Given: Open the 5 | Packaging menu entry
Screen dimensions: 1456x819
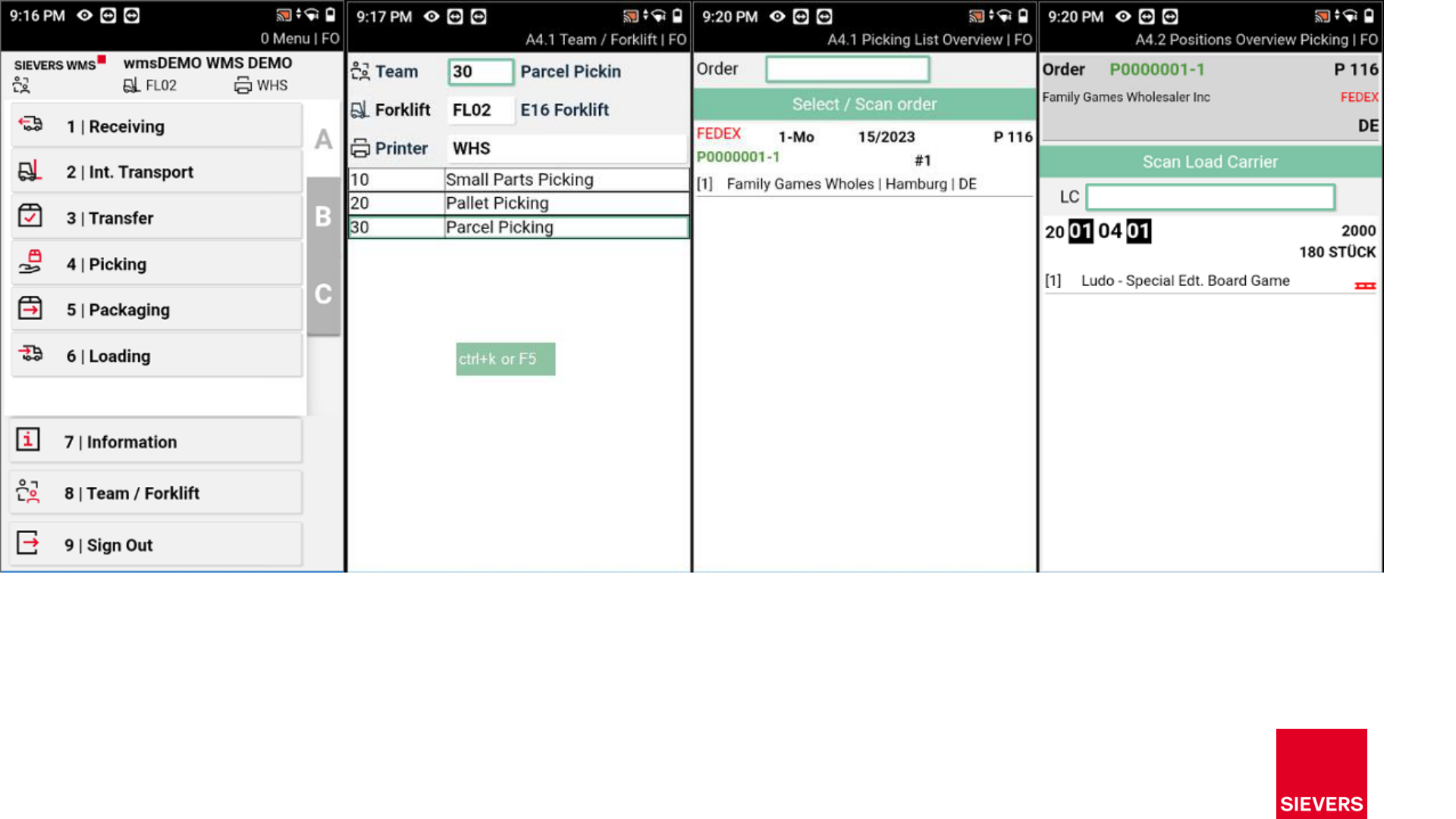Looking at the screenshot, I should click(157, 309).
